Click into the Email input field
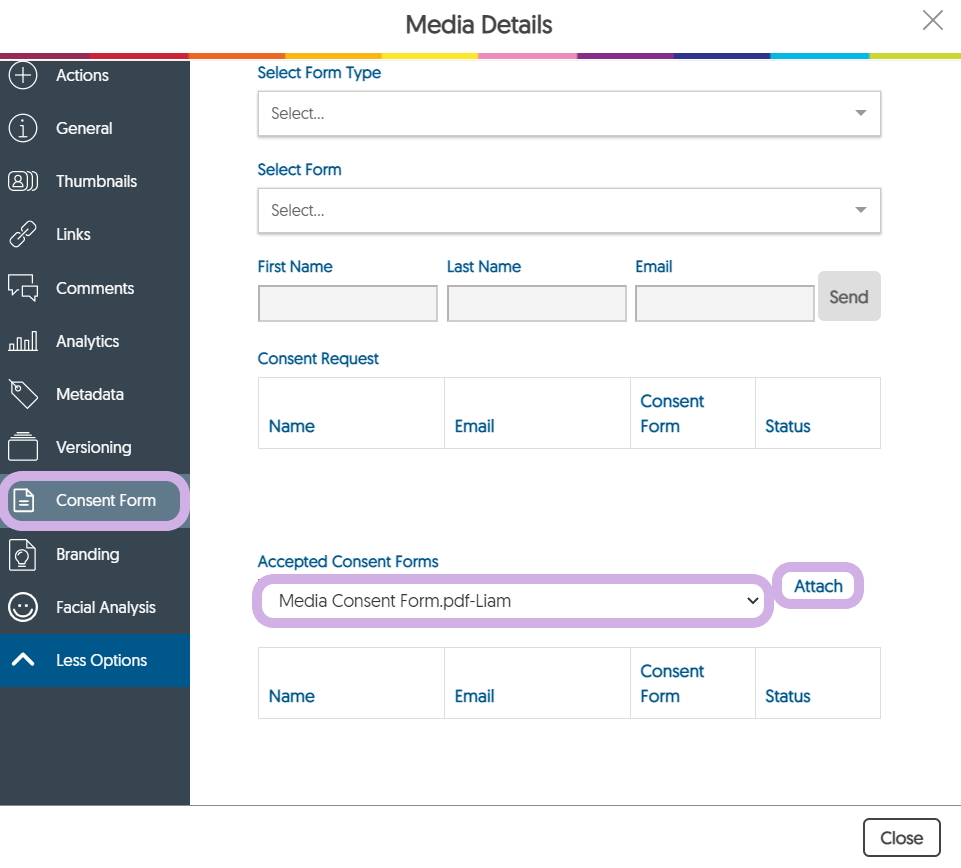Image resolution: width=961 pixels, height=868 pixels. (x=724, y=304)
